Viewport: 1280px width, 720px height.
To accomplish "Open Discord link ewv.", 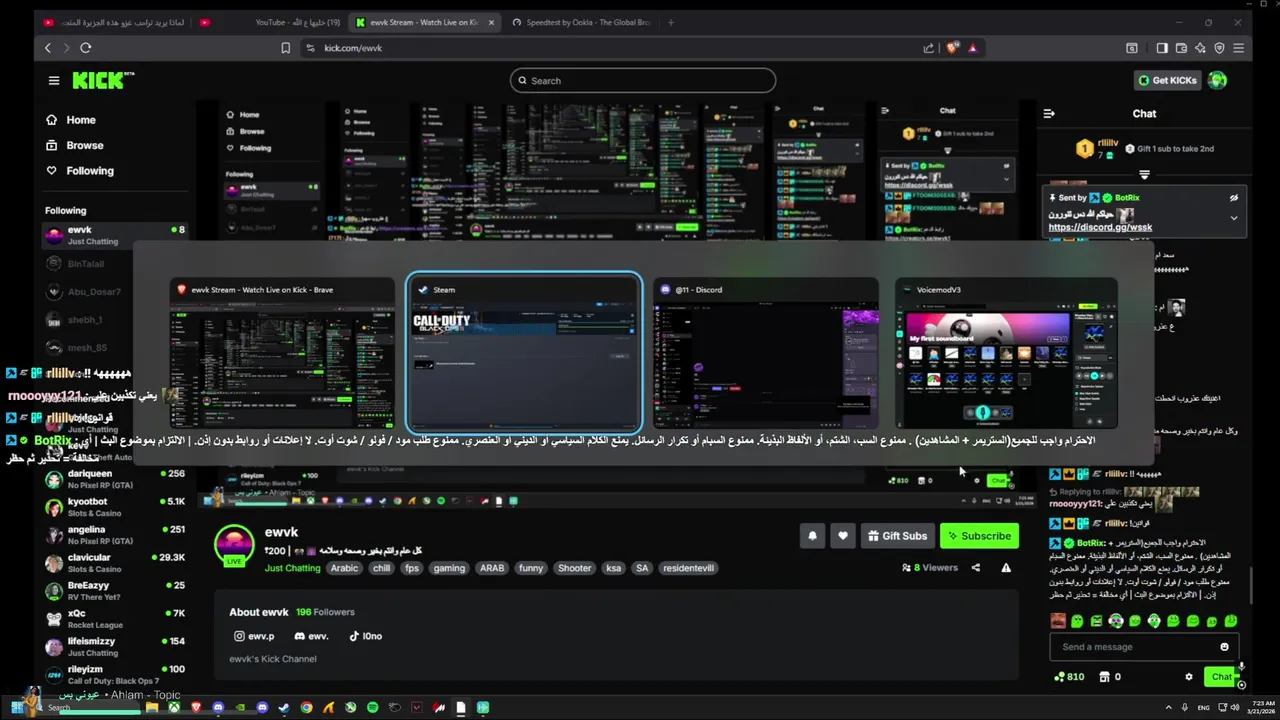I will (x=311, y=636).
